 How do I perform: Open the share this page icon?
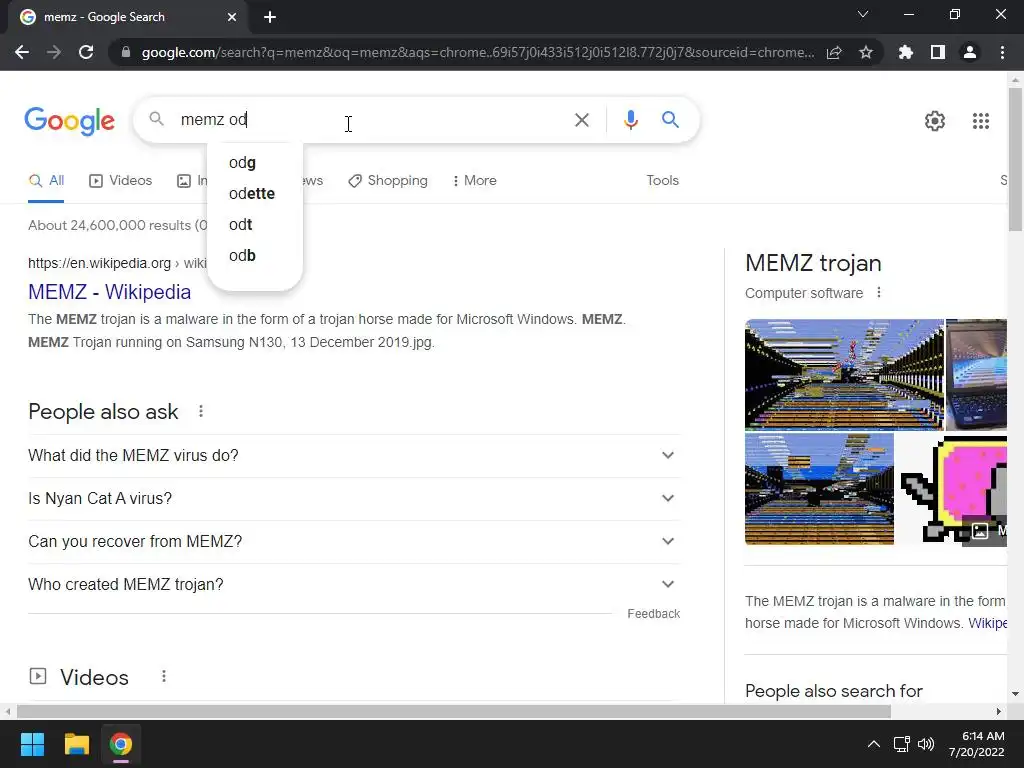[834, 52]
